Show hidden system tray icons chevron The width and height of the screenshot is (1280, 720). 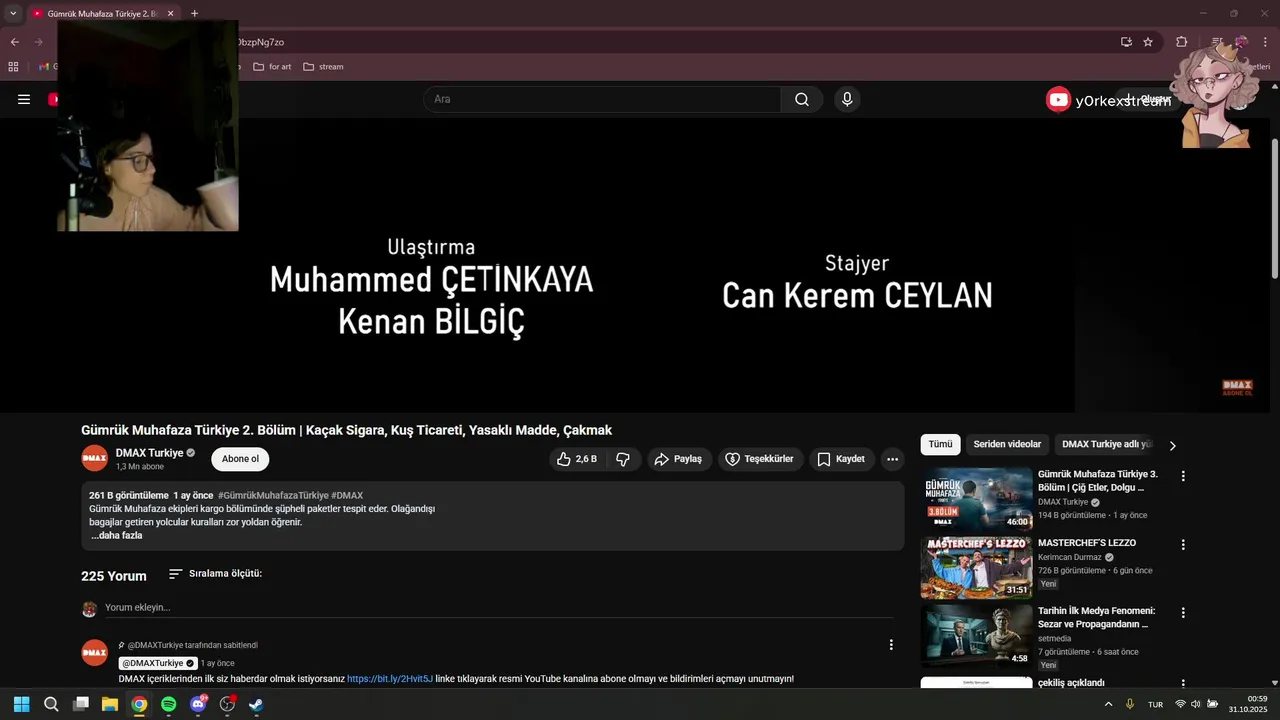pos(1107,704)
